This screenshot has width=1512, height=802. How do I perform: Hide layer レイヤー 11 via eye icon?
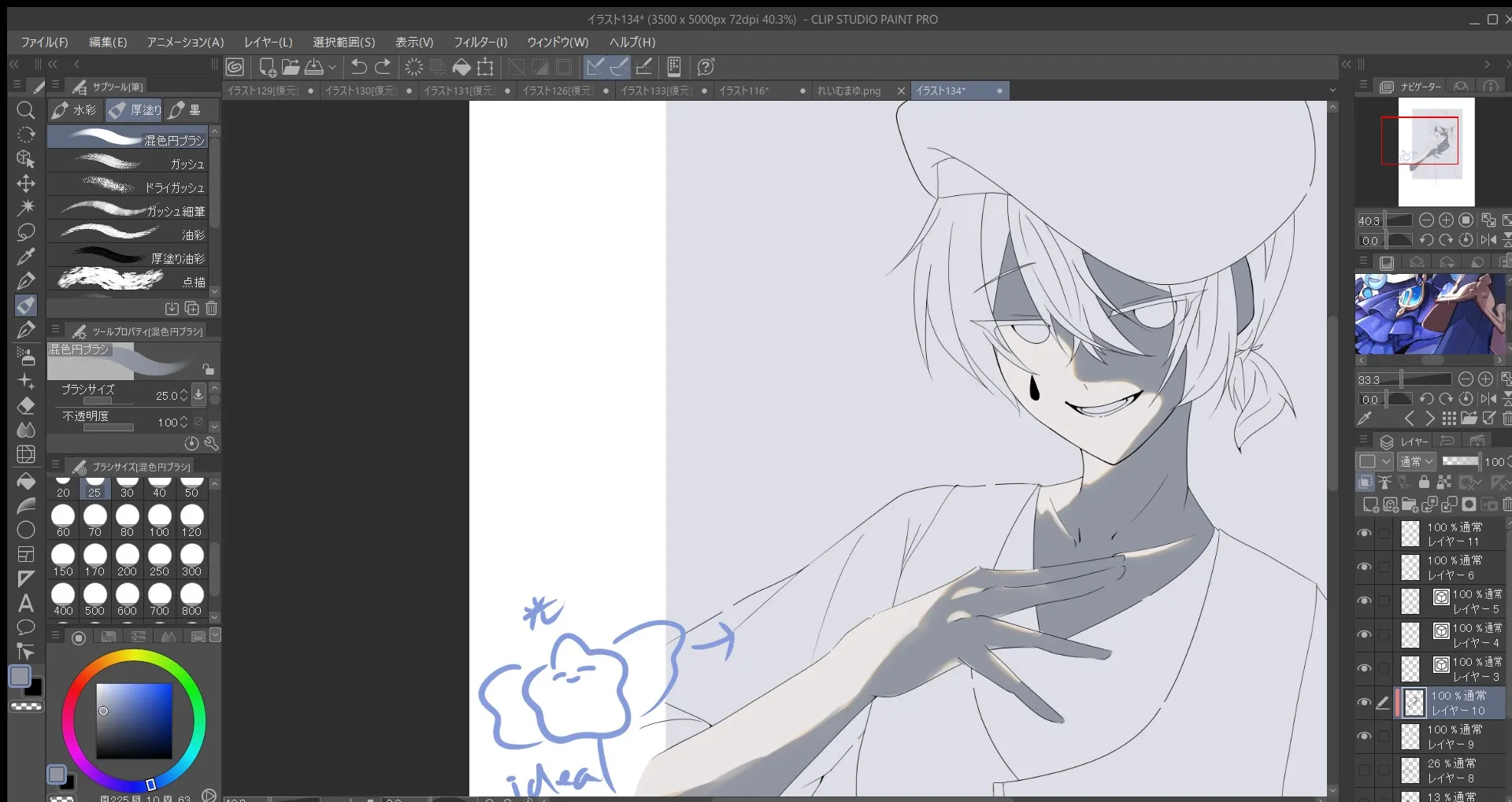[x=1364, y=534]
